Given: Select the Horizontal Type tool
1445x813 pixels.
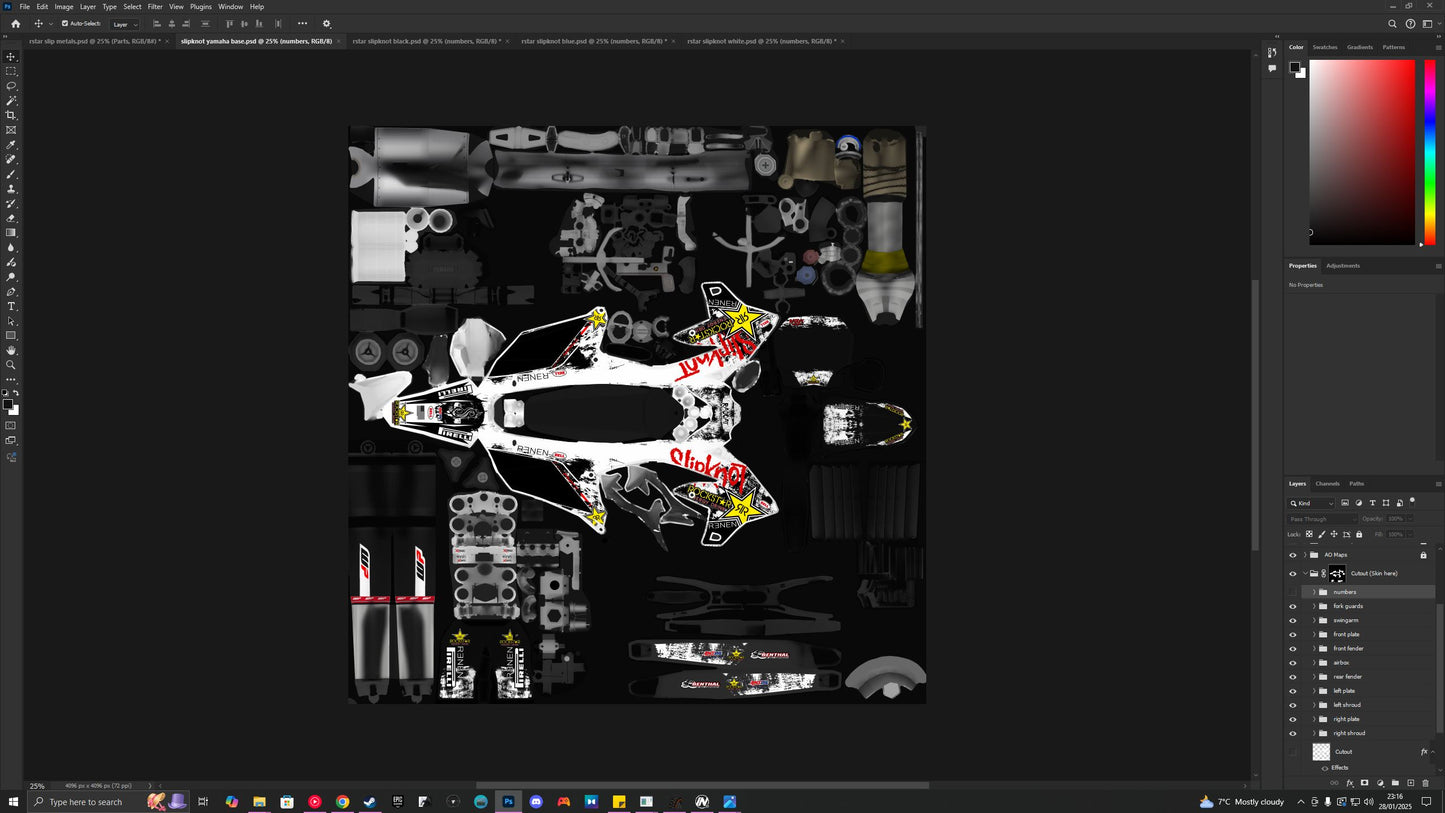Looking at the screenshot, I should click(x=11, y=306).
